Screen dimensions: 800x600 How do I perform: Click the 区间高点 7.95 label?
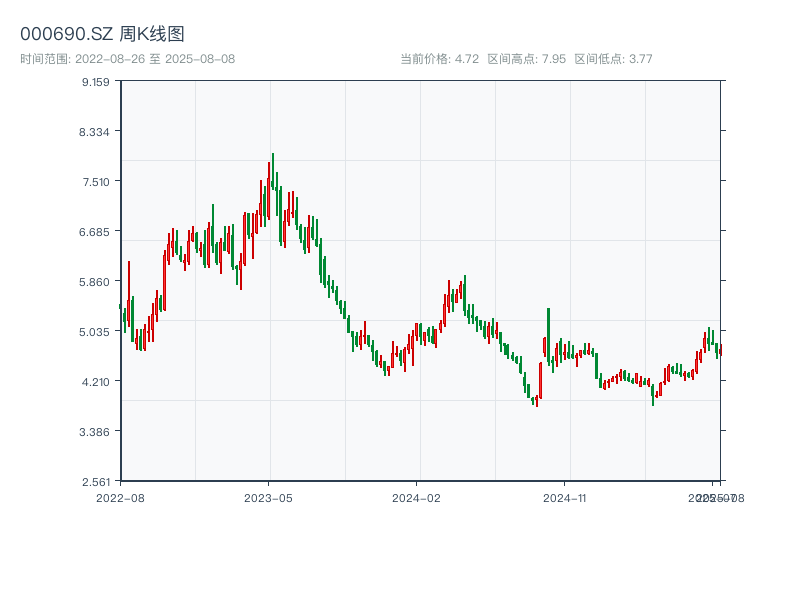click(527, 59)
